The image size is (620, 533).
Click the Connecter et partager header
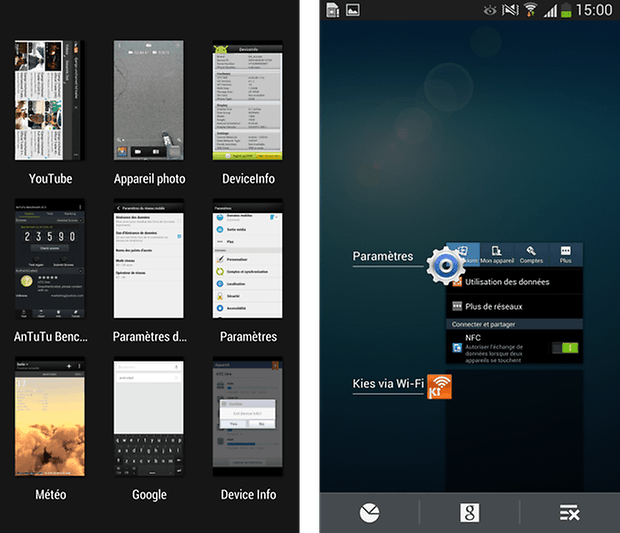(x=514, y=324)
